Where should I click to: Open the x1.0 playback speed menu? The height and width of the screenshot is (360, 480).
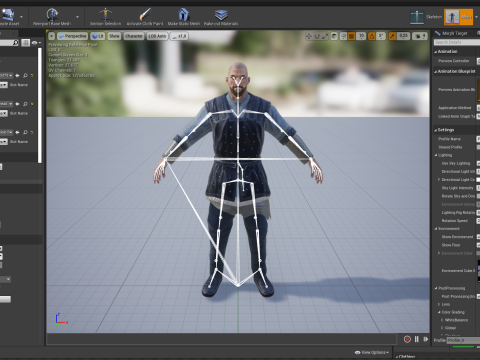click(180, 36)
